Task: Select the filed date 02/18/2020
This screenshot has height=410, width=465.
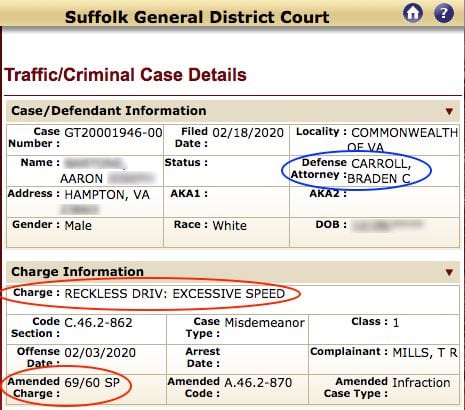Action: (x=248, y=133)
